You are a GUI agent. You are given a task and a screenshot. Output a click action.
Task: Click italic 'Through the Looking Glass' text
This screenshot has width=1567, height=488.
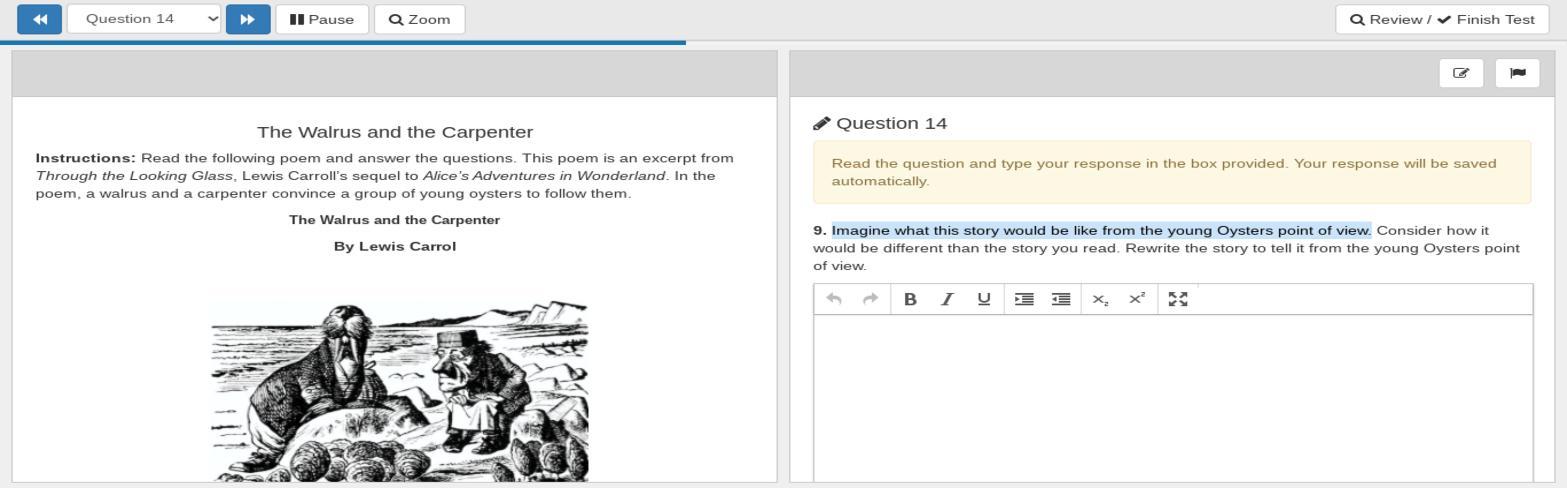[x=135, y=176]
